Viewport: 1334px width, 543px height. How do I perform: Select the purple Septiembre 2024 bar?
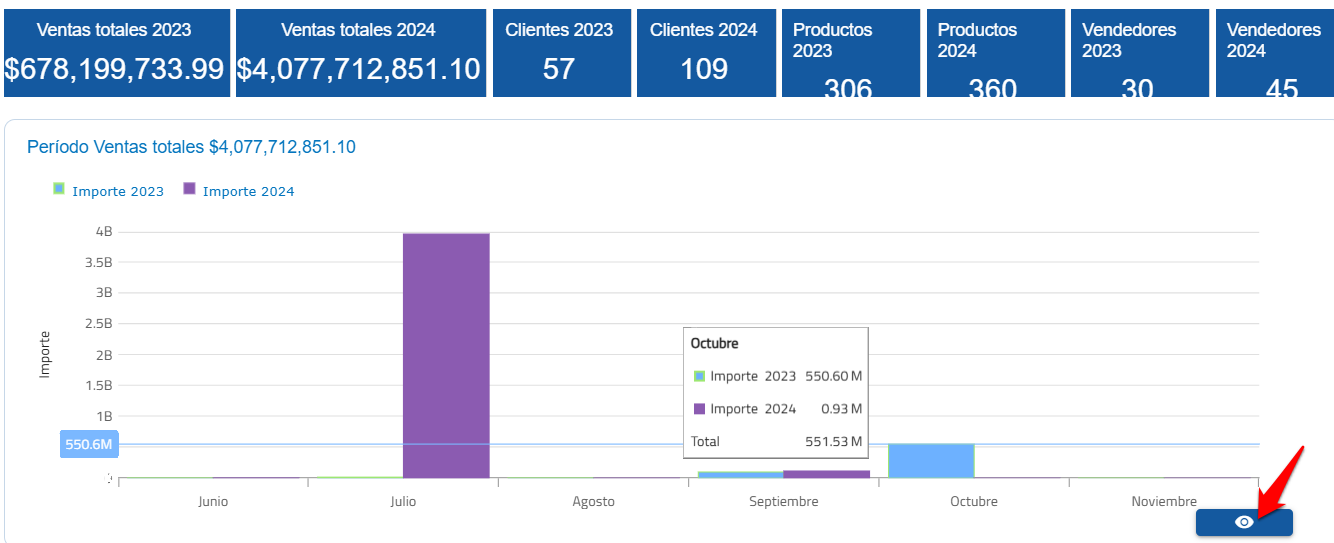[x=826, y=473]
